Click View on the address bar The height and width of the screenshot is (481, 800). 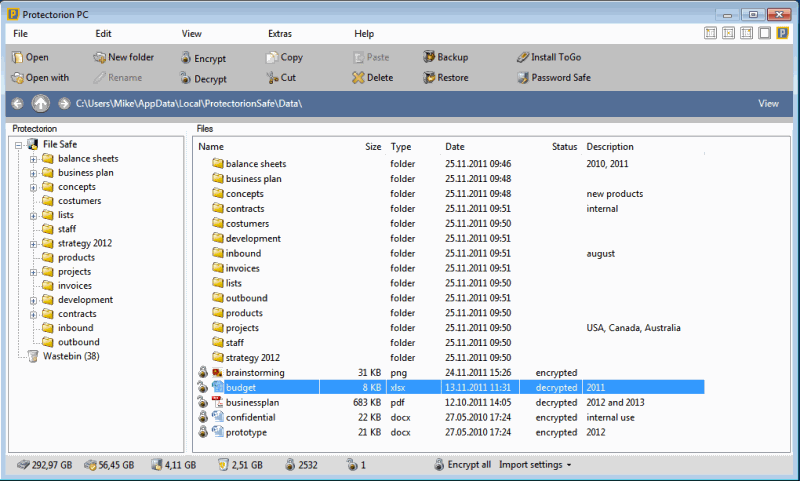768,104
